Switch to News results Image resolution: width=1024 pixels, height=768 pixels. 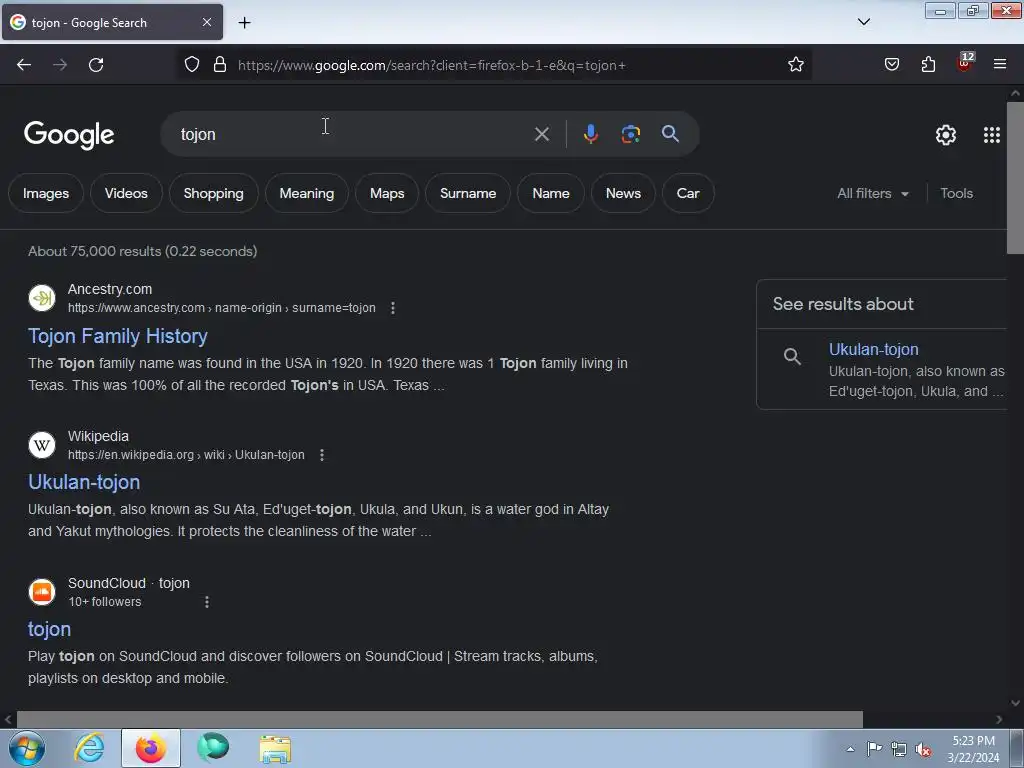tap(623, 193)
